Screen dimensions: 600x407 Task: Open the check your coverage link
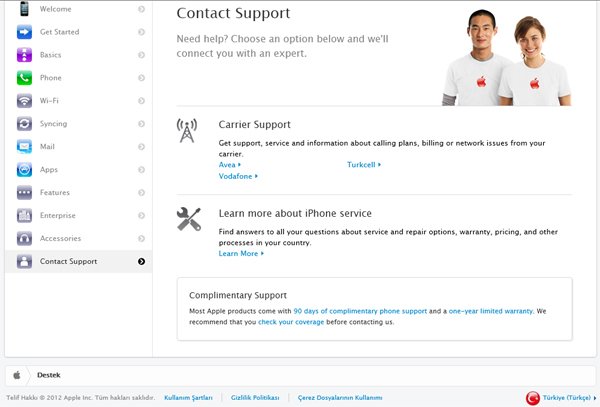coord(291,322)
